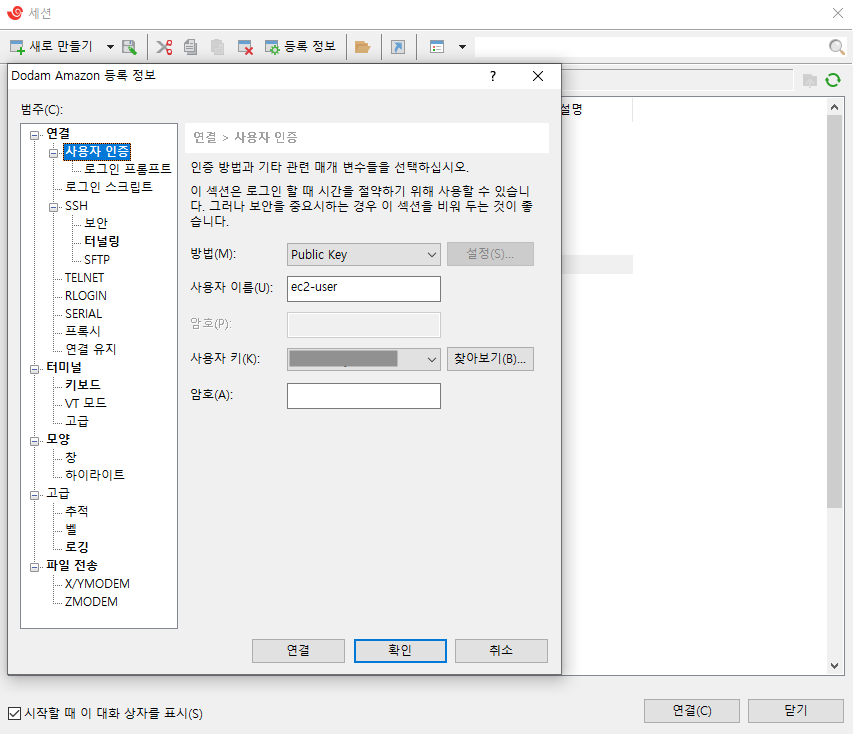The image size is (853, 734).
Task: Select 창 under 모양
Action: click(x=71, y=457)
